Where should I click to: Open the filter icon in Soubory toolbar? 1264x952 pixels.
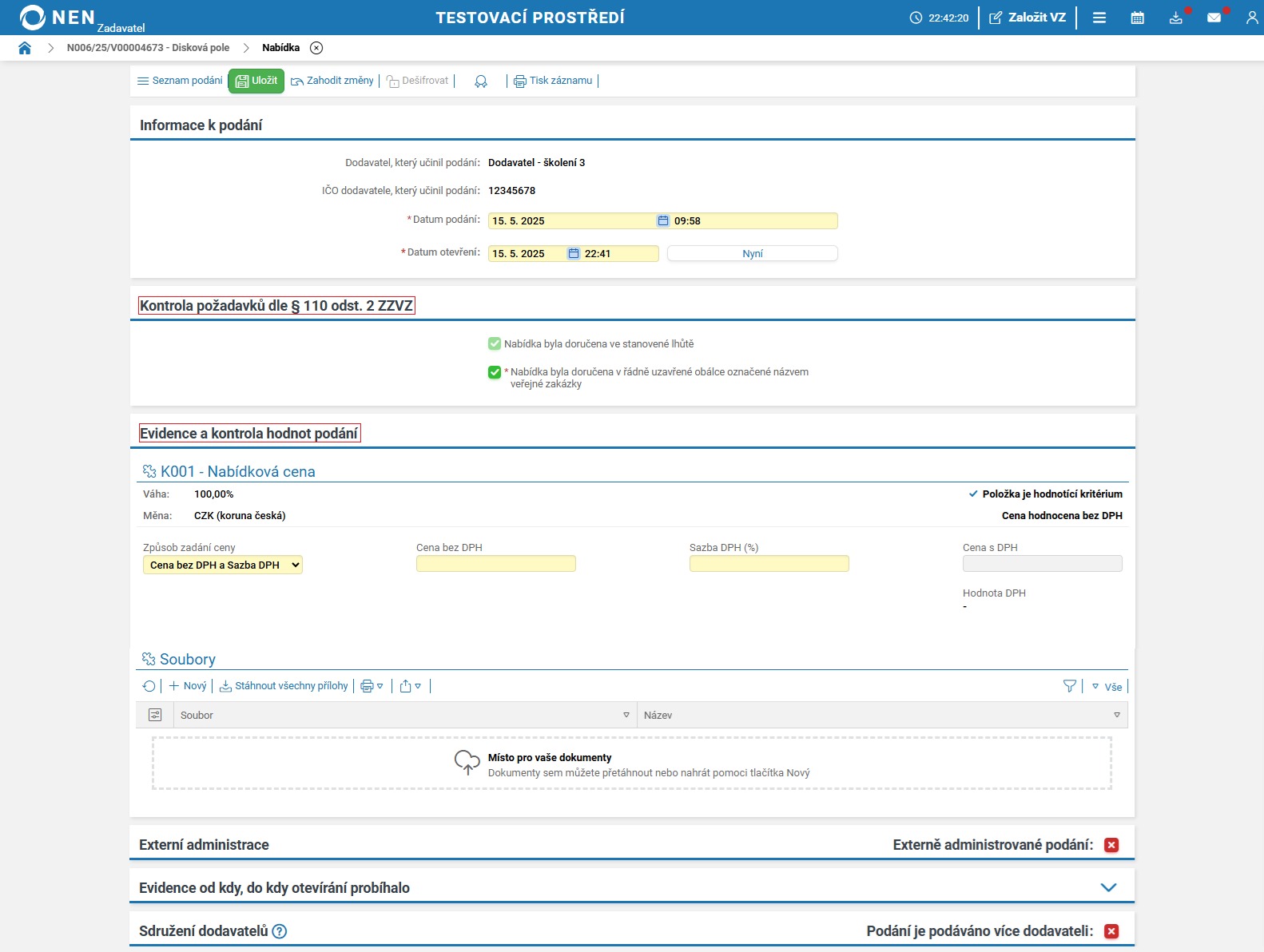(1069, 686)
